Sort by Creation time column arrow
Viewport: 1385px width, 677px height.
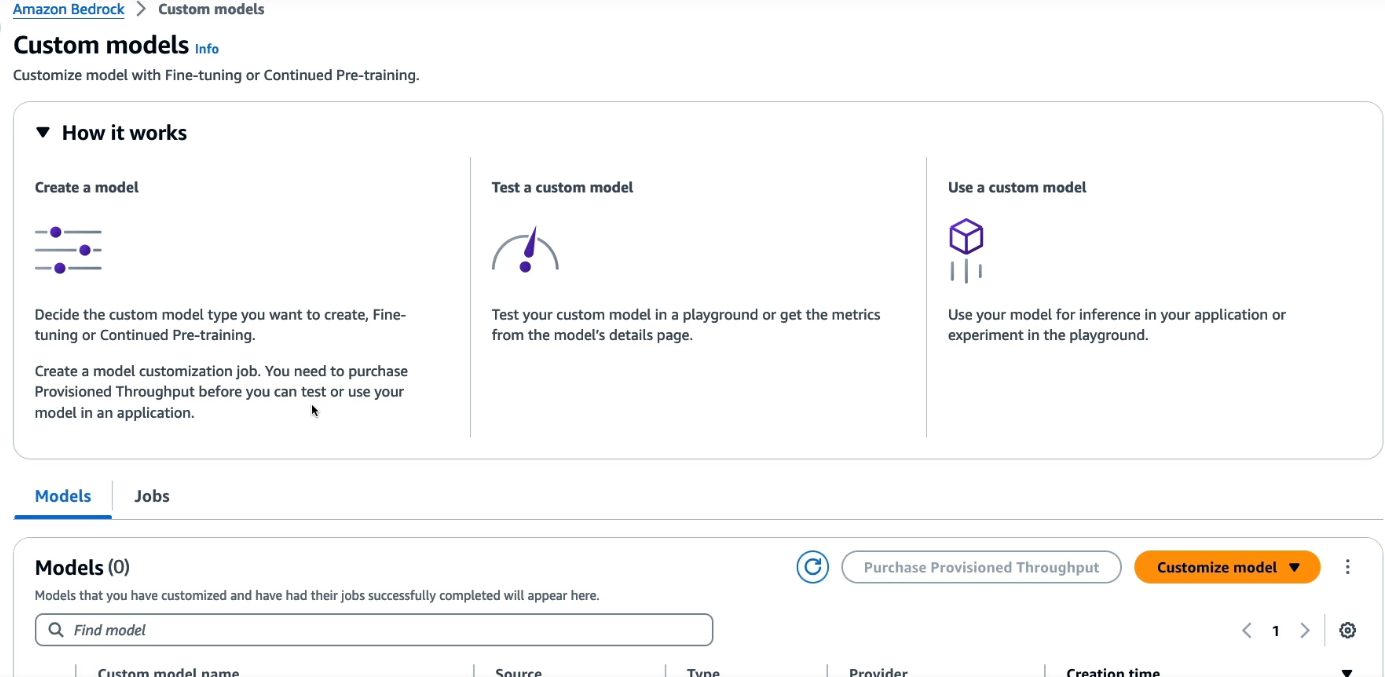pyautogui.click(x=1346, y=673)
